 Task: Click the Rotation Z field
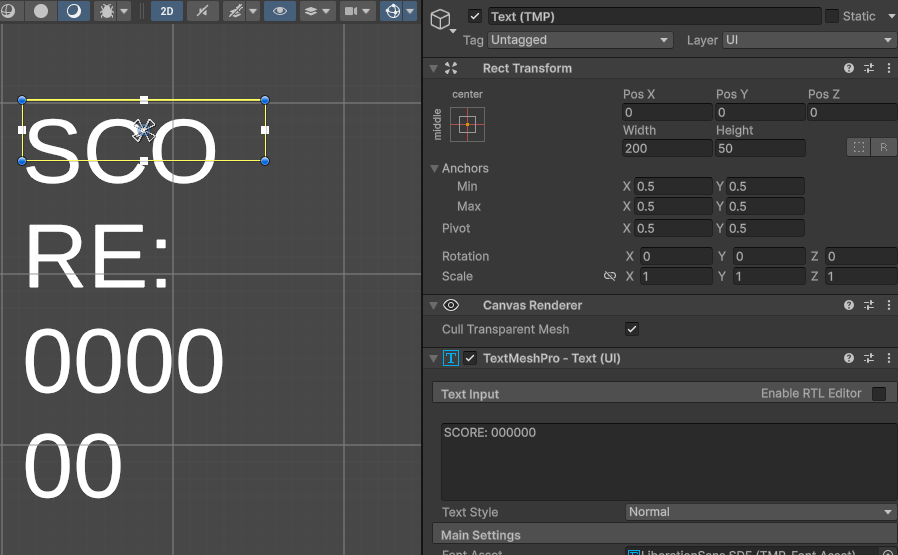tap(861, 256)
